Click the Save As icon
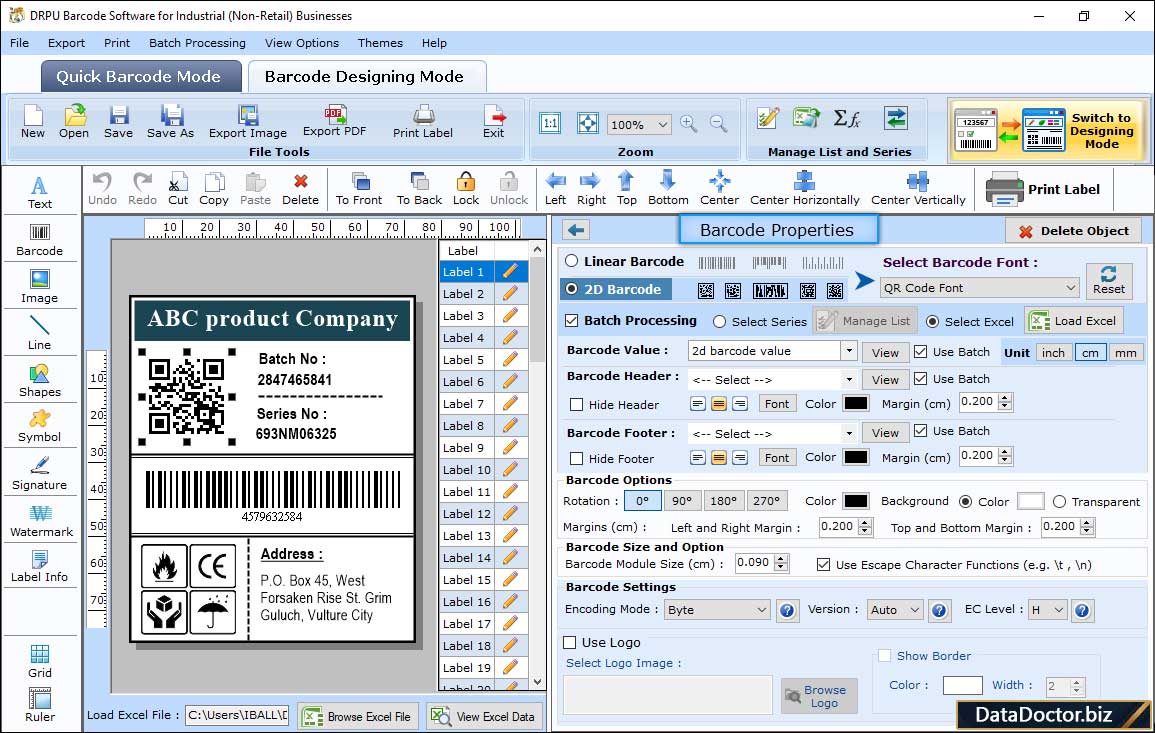Screen dimensions: 1155x733 [170, 122]
